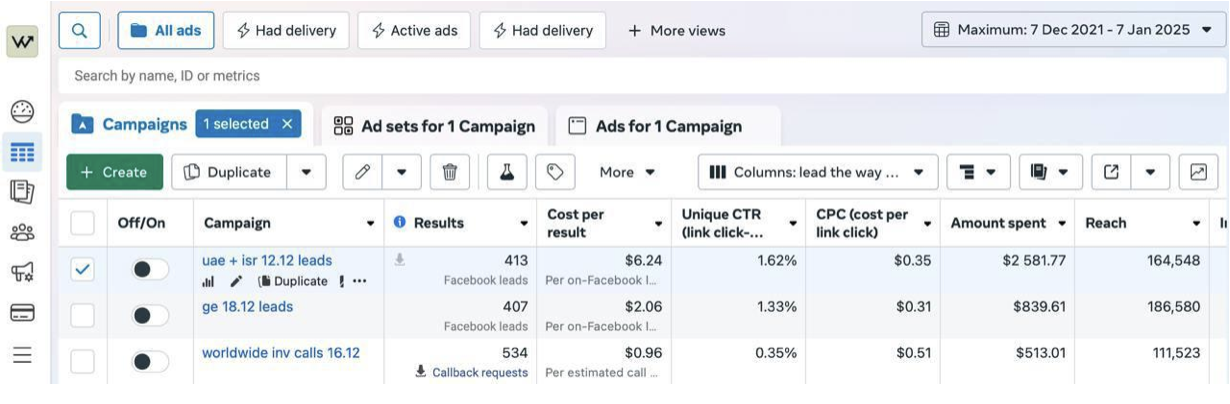This screenshot has width=1230, height=404.
Task: Open billing card icon in sidebar
Action: pos(22,313)
